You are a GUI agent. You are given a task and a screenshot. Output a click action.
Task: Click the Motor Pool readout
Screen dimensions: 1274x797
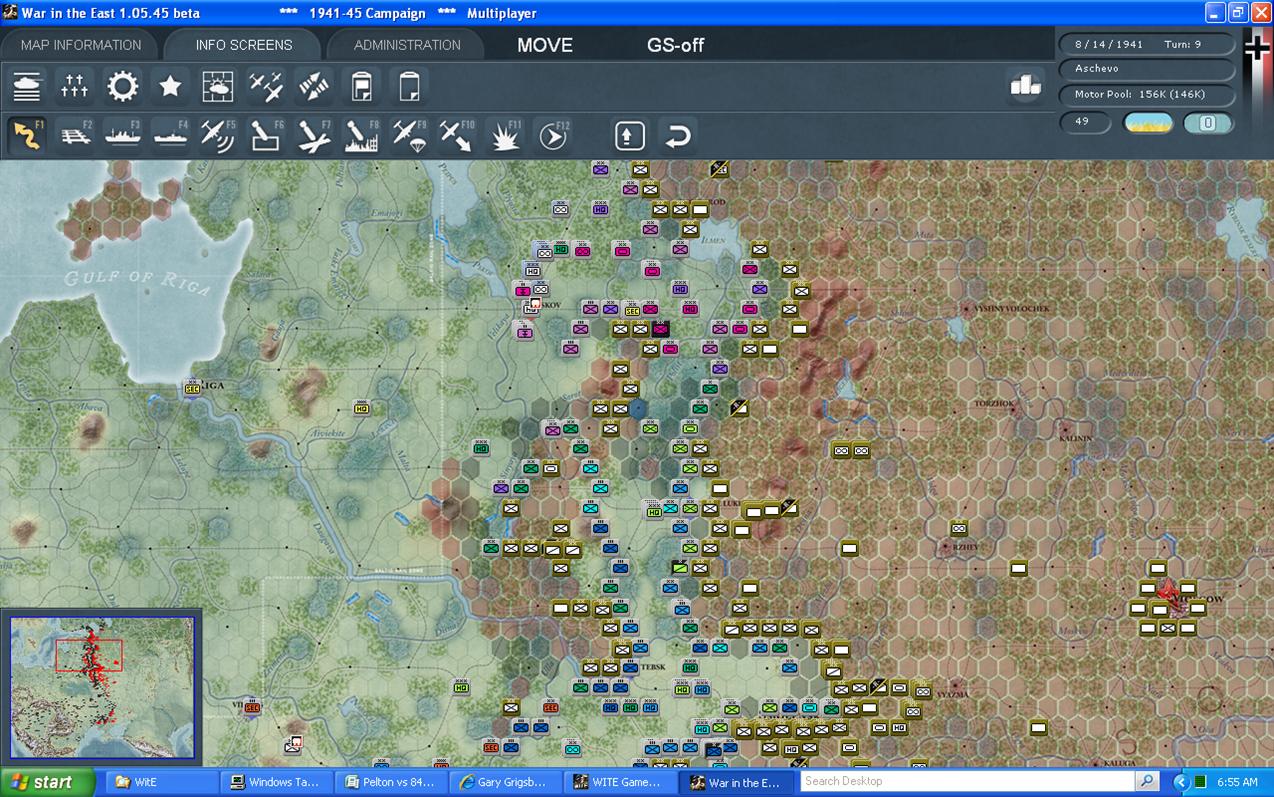1146,95
